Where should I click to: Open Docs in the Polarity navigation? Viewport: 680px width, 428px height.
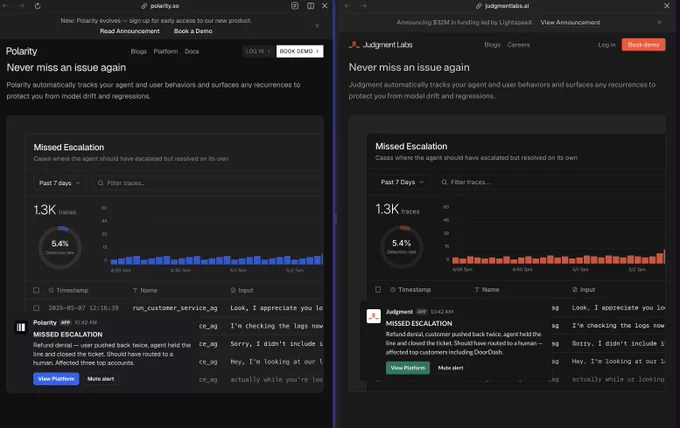click(x=192, y=51)
